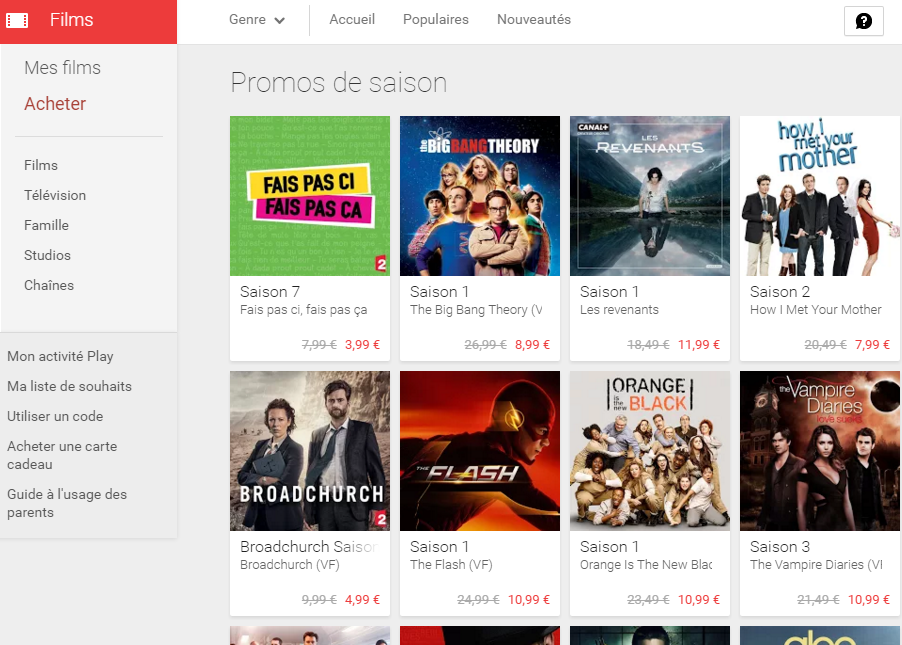Open the help question mark icon
This screenshot has width=902, height=645.
pyautogui.click(x=863, y=21)
